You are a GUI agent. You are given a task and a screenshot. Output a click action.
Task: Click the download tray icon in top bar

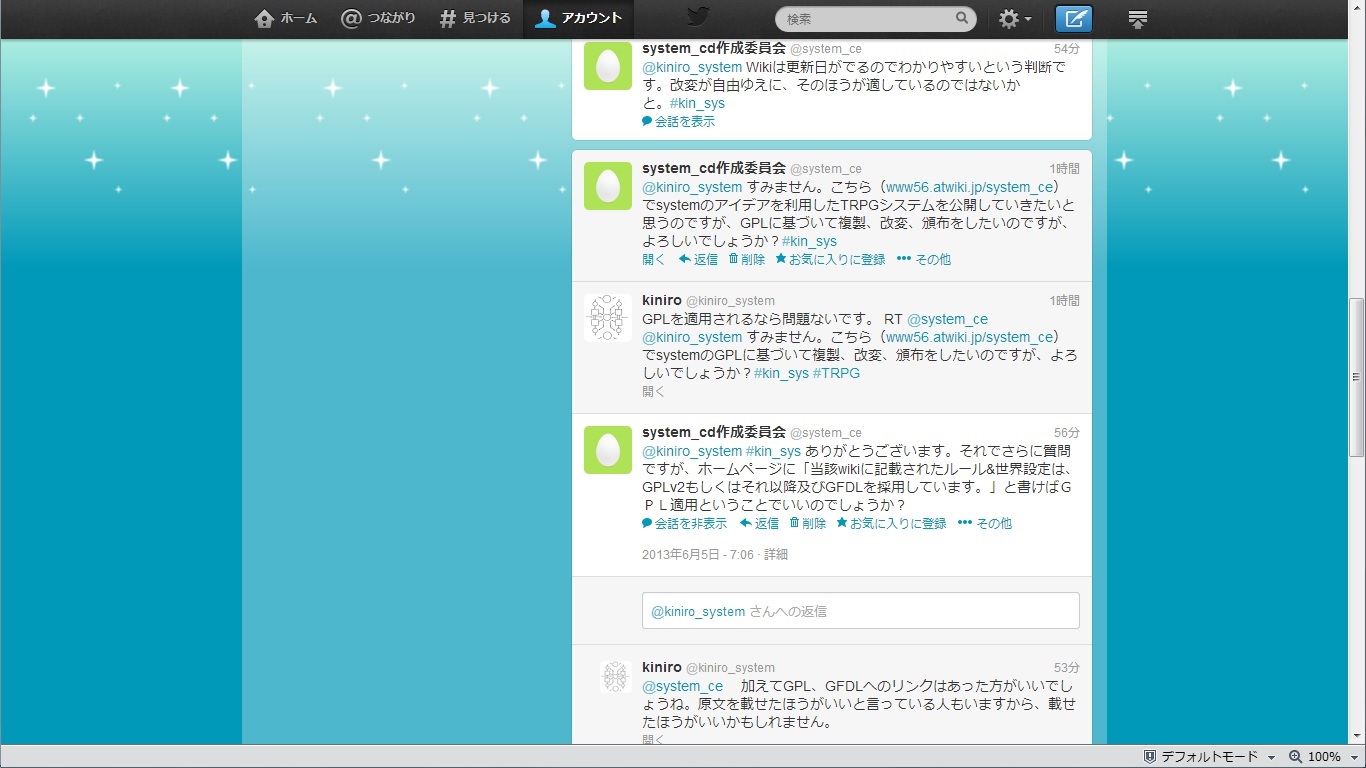(x=1137, y=19)
